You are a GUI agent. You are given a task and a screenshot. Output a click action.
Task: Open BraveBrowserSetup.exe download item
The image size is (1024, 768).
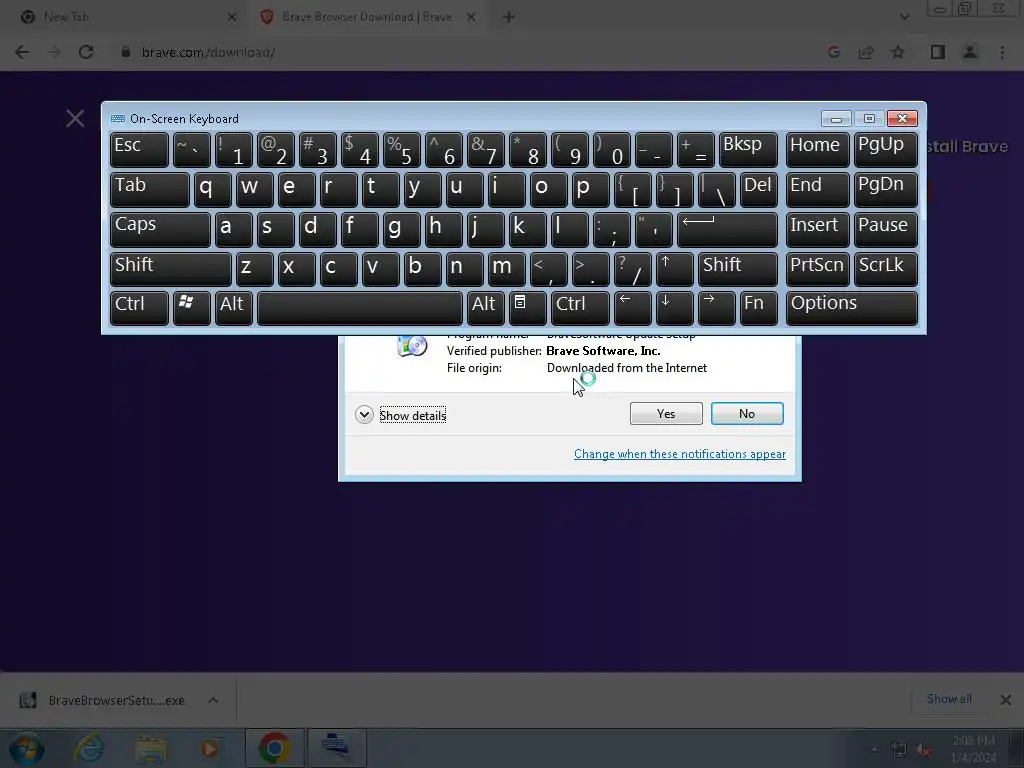(x=104, y=700)
